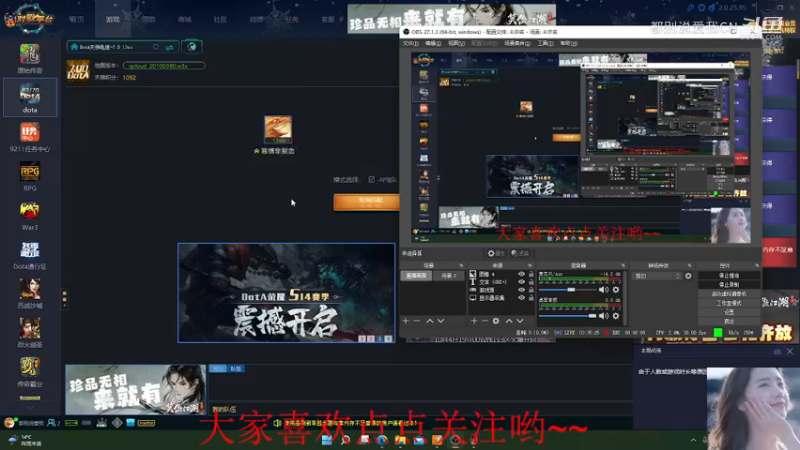
Task: Expand more games chevron at sidebar bottom
Action: 30,408
